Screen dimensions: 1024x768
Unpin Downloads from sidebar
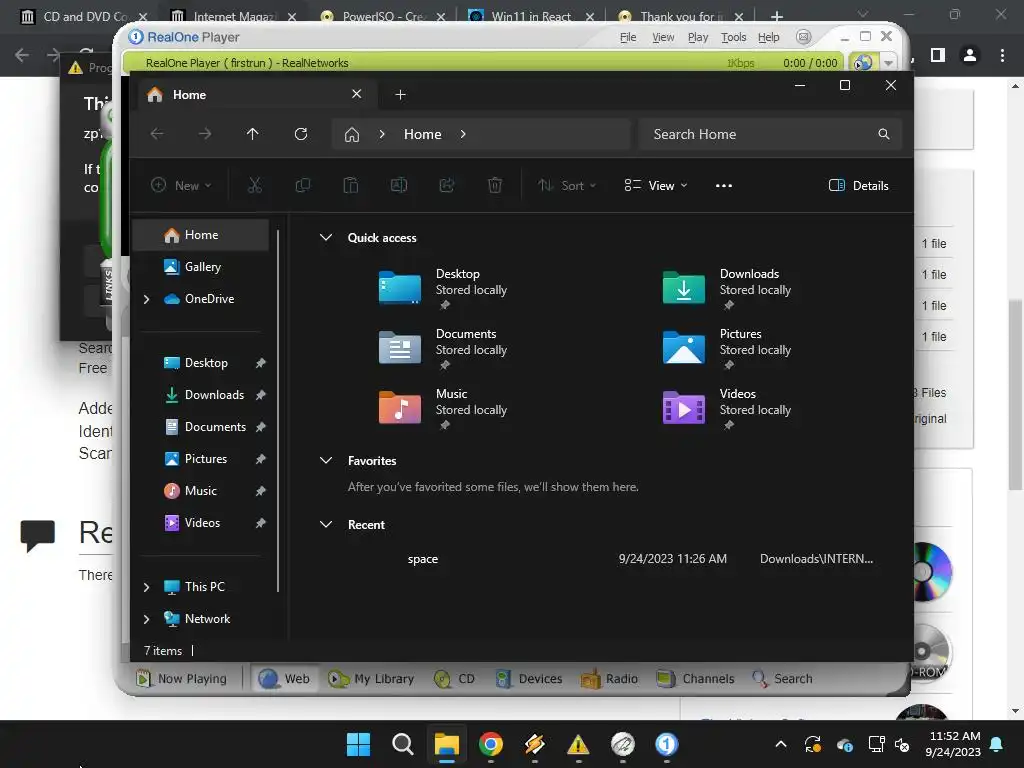261,395
